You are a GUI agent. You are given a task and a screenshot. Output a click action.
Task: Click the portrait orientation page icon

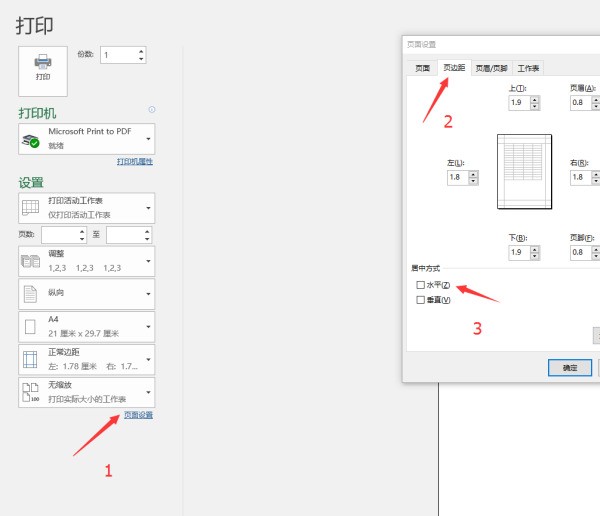(31, 294)
